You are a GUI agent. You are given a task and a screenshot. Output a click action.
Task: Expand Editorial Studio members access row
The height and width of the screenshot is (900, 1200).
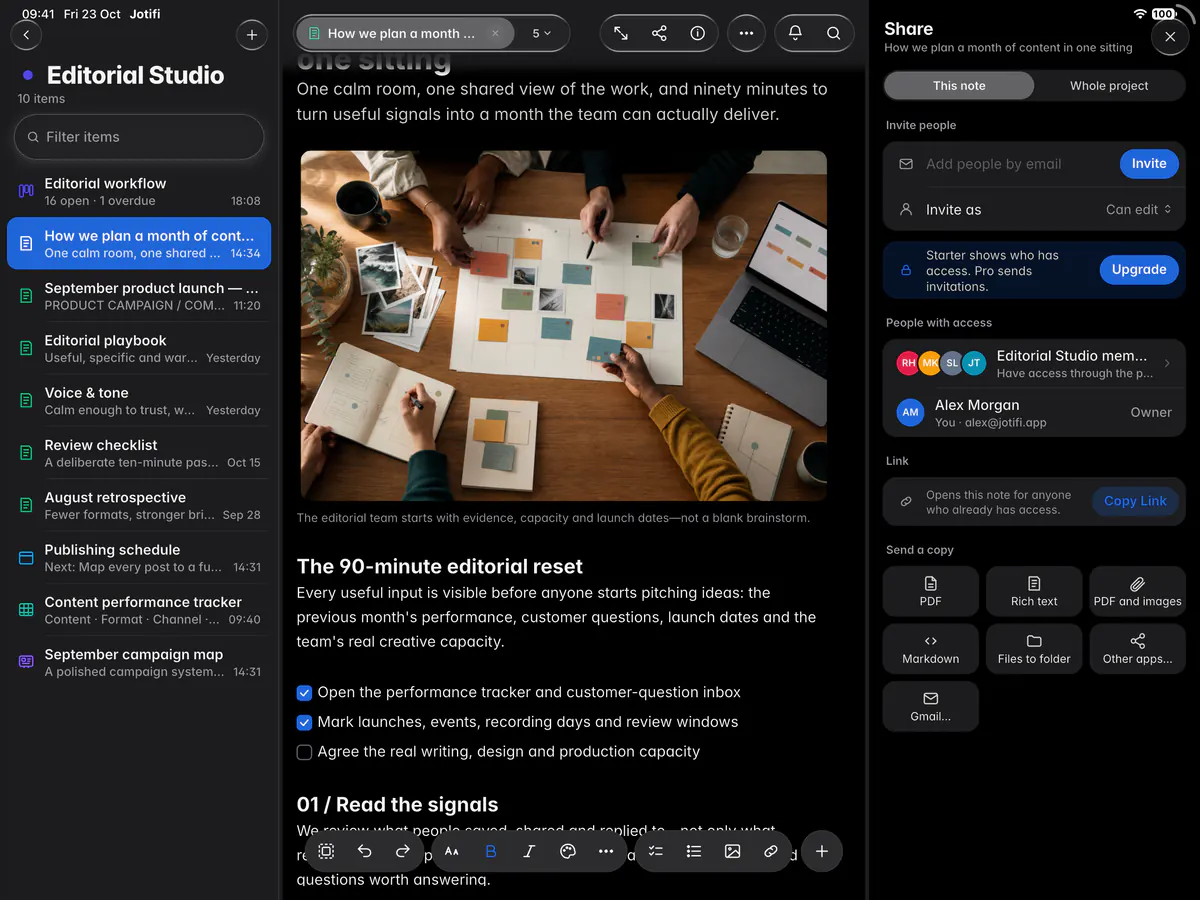[1034, 364]
